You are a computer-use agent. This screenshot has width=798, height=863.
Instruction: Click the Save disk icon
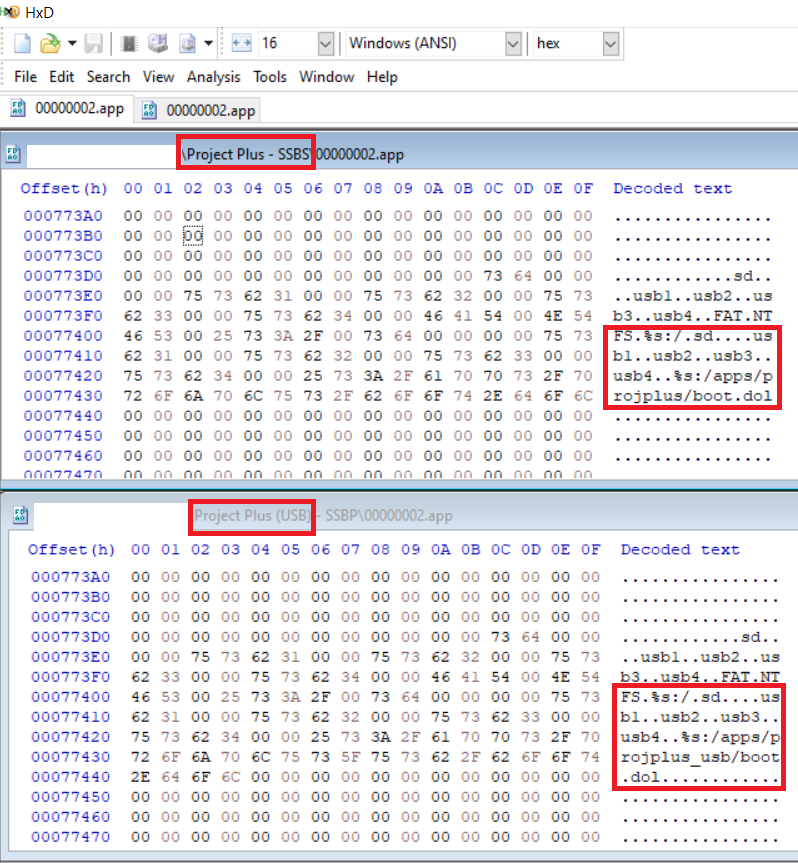click(94, 43)
